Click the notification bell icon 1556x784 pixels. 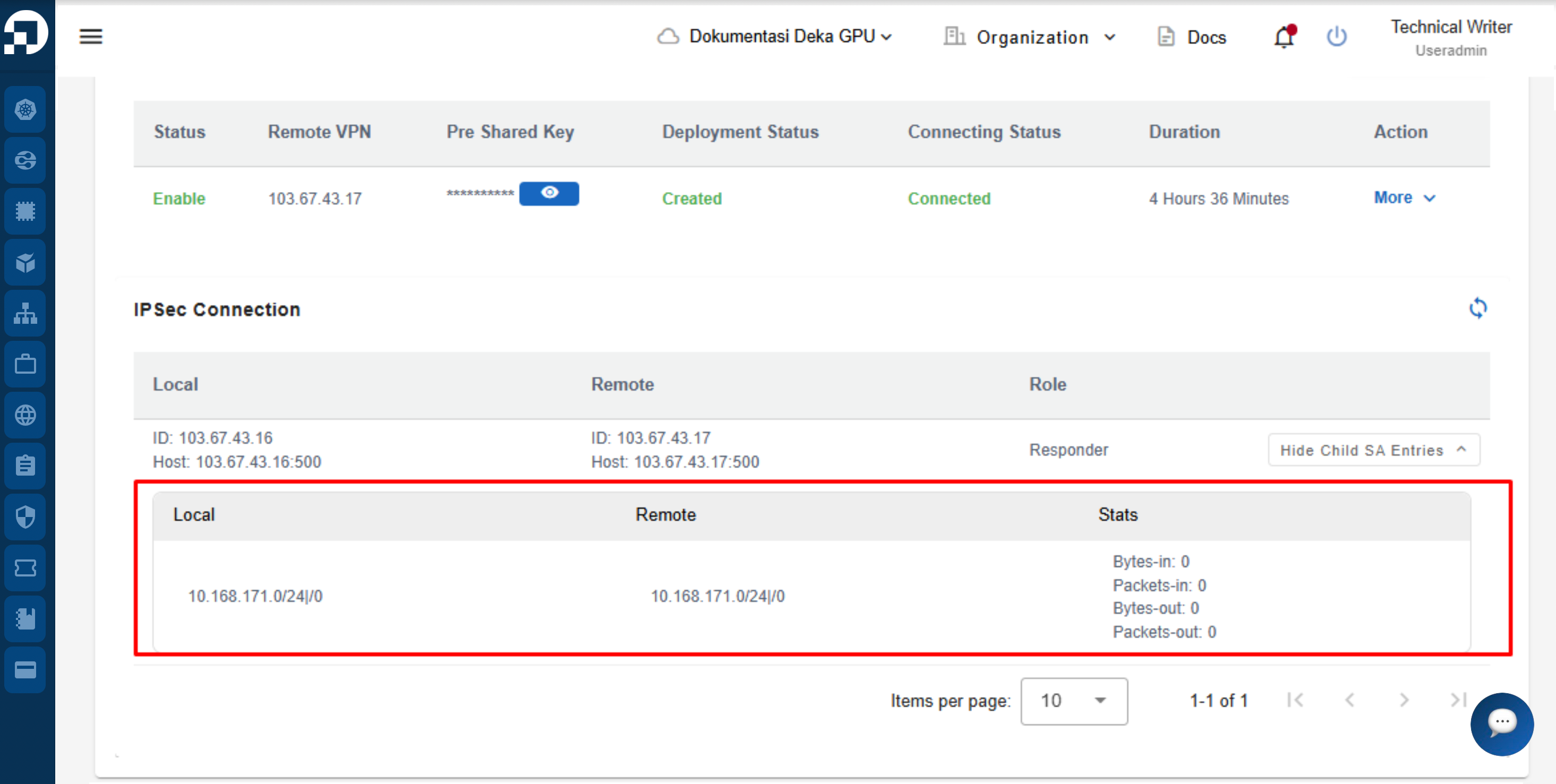coord(1284,37)
